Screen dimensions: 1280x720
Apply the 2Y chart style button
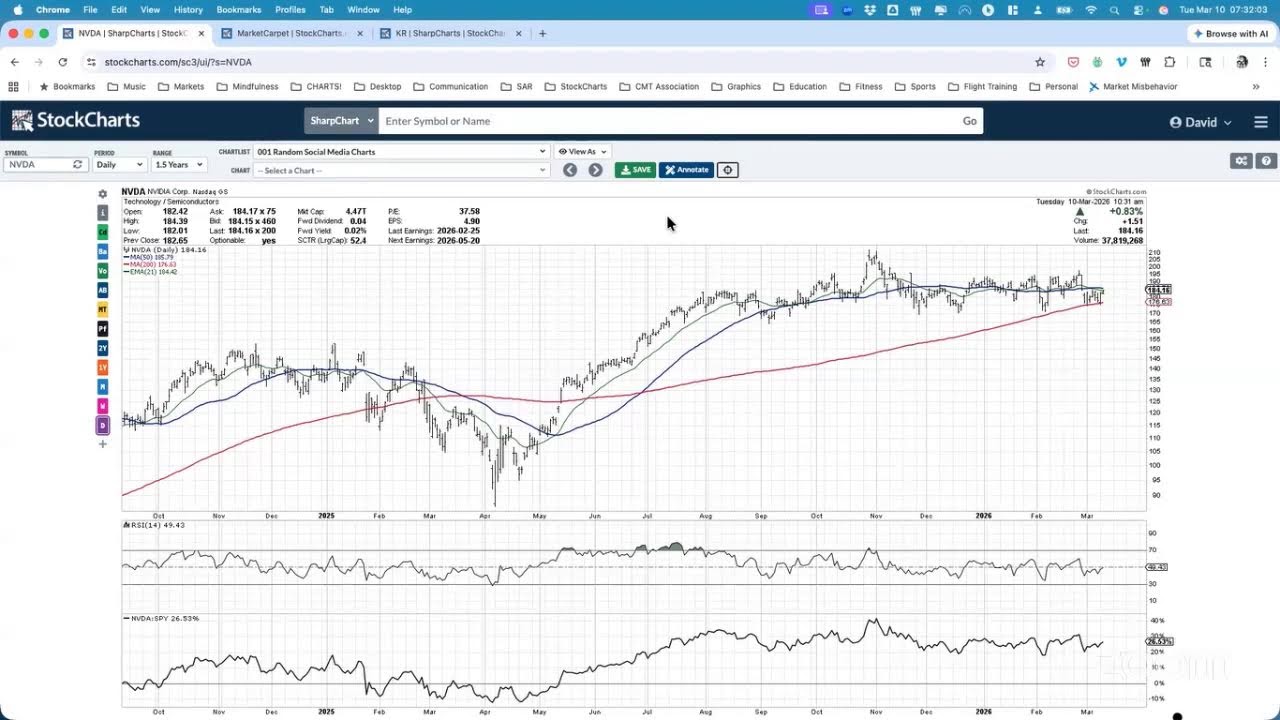[x=102, y=348]
